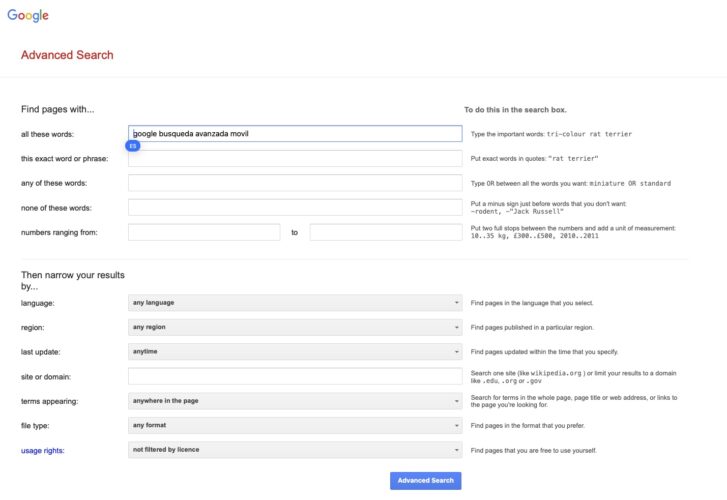Click the exact word or phrase field
727x500 pixels.
pyautogui.click(x=295, y=158)
